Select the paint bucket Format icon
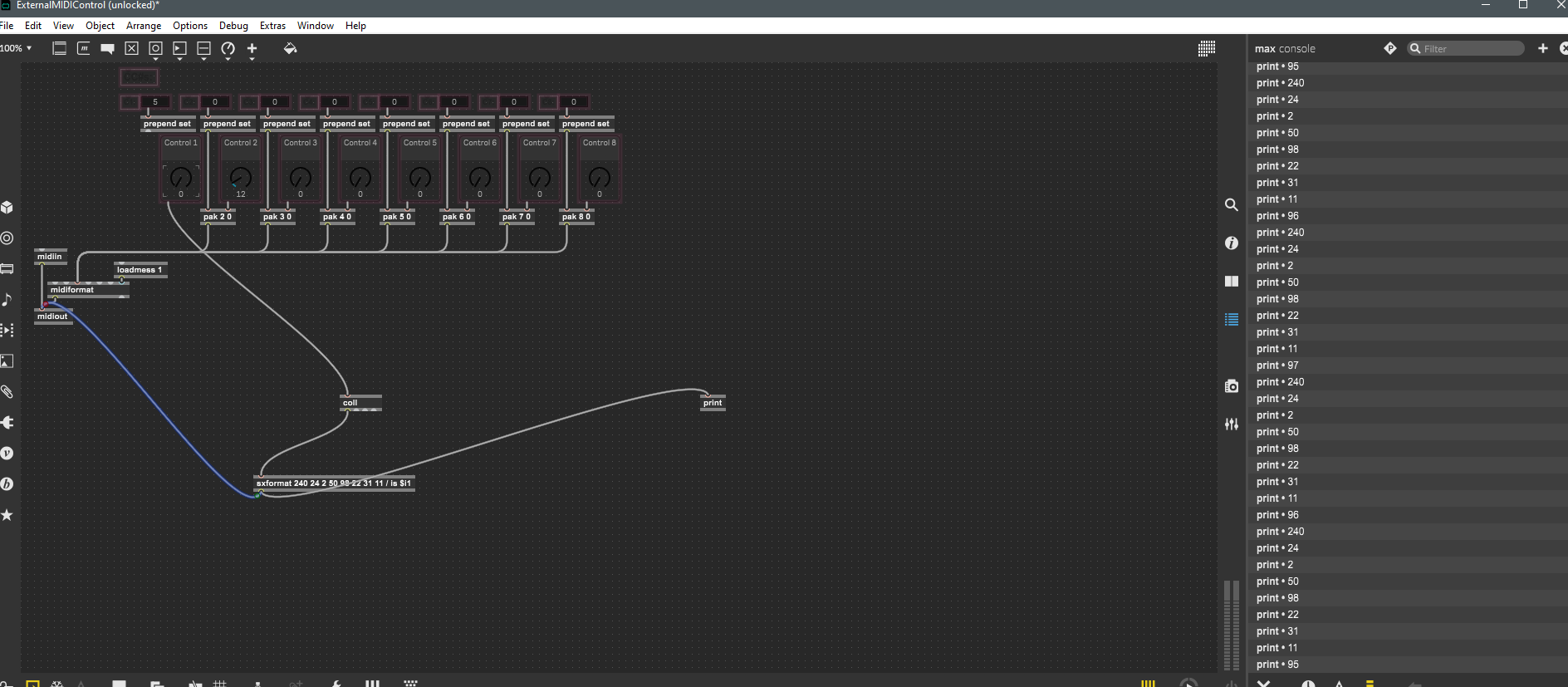Viewport: 1568px width, 687px height. pyautogui.click(x=290, y=49)
